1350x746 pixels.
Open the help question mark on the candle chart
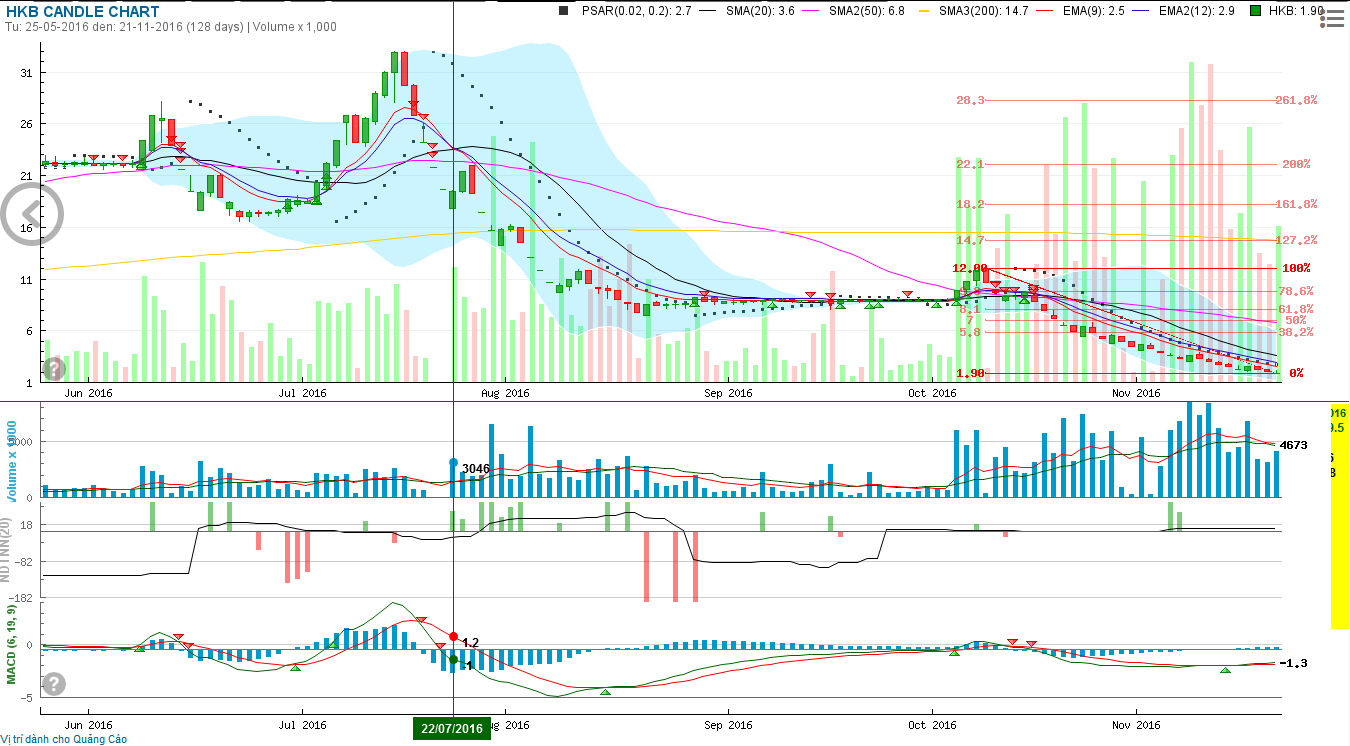tap(55, 369)
